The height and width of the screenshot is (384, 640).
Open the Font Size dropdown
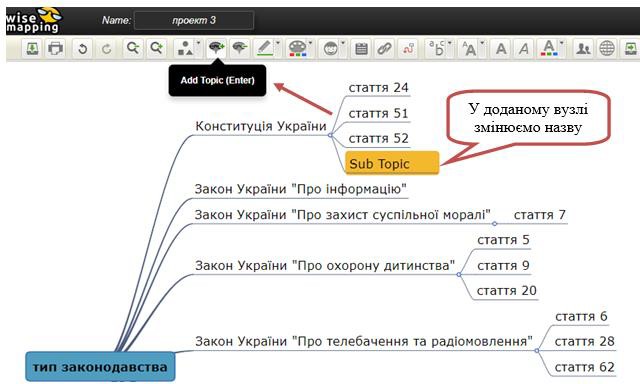coord(471,49)
